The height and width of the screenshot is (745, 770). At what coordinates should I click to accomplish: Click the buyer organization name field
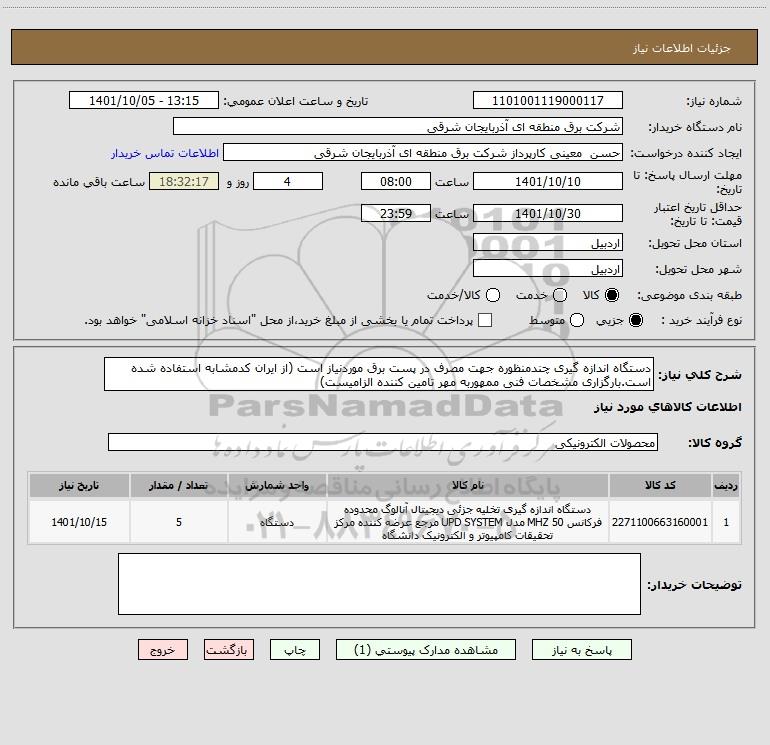pyautogui.click(x=398, y=127)
